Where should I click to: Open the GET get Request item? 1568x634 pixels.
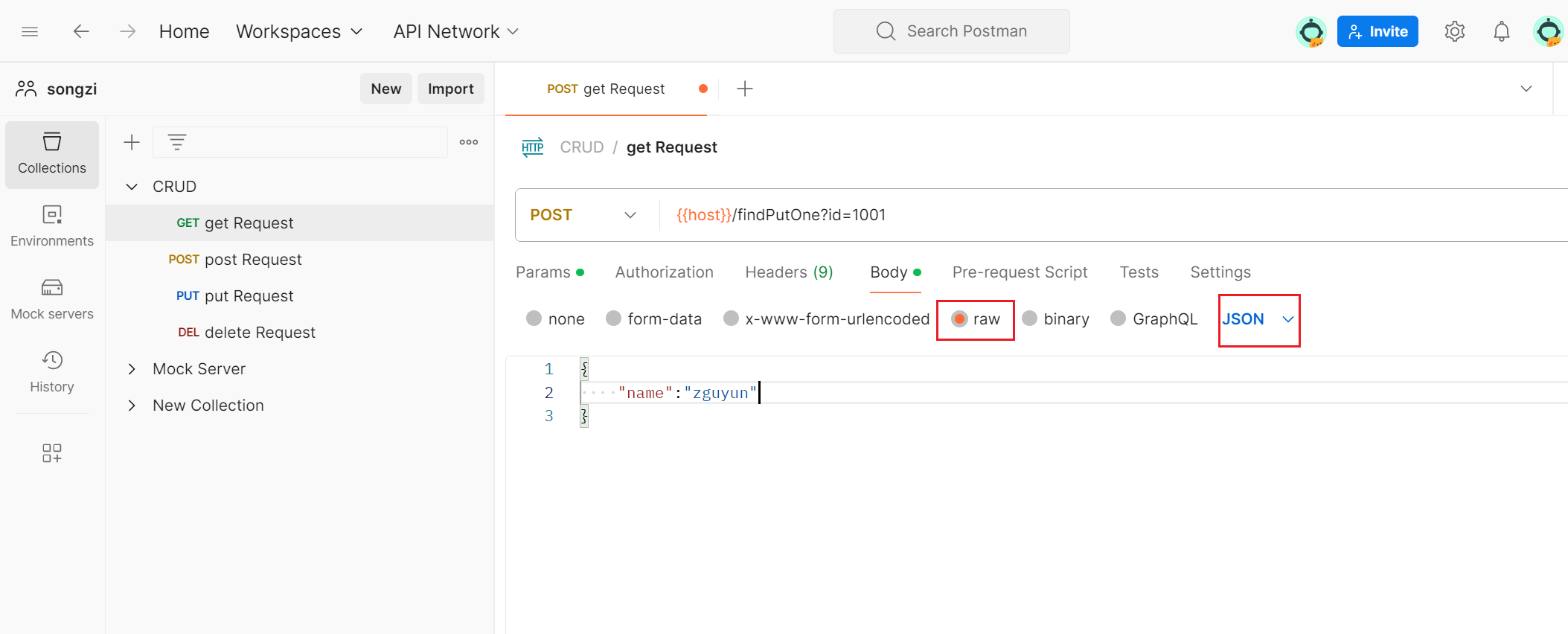300,223
